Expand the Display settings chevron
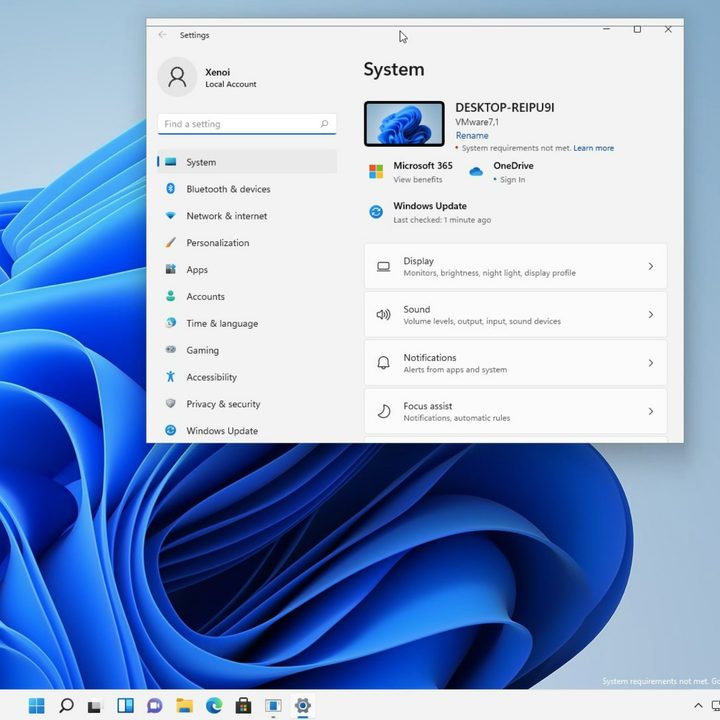This screenshot has height=720, width=720. point(651,266)
